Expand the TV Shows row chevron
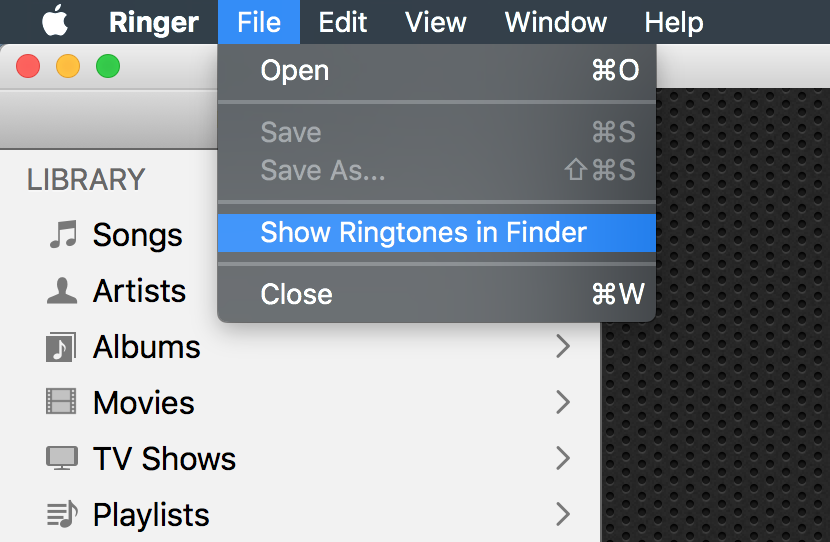830x542 pixels. [563, 459]
